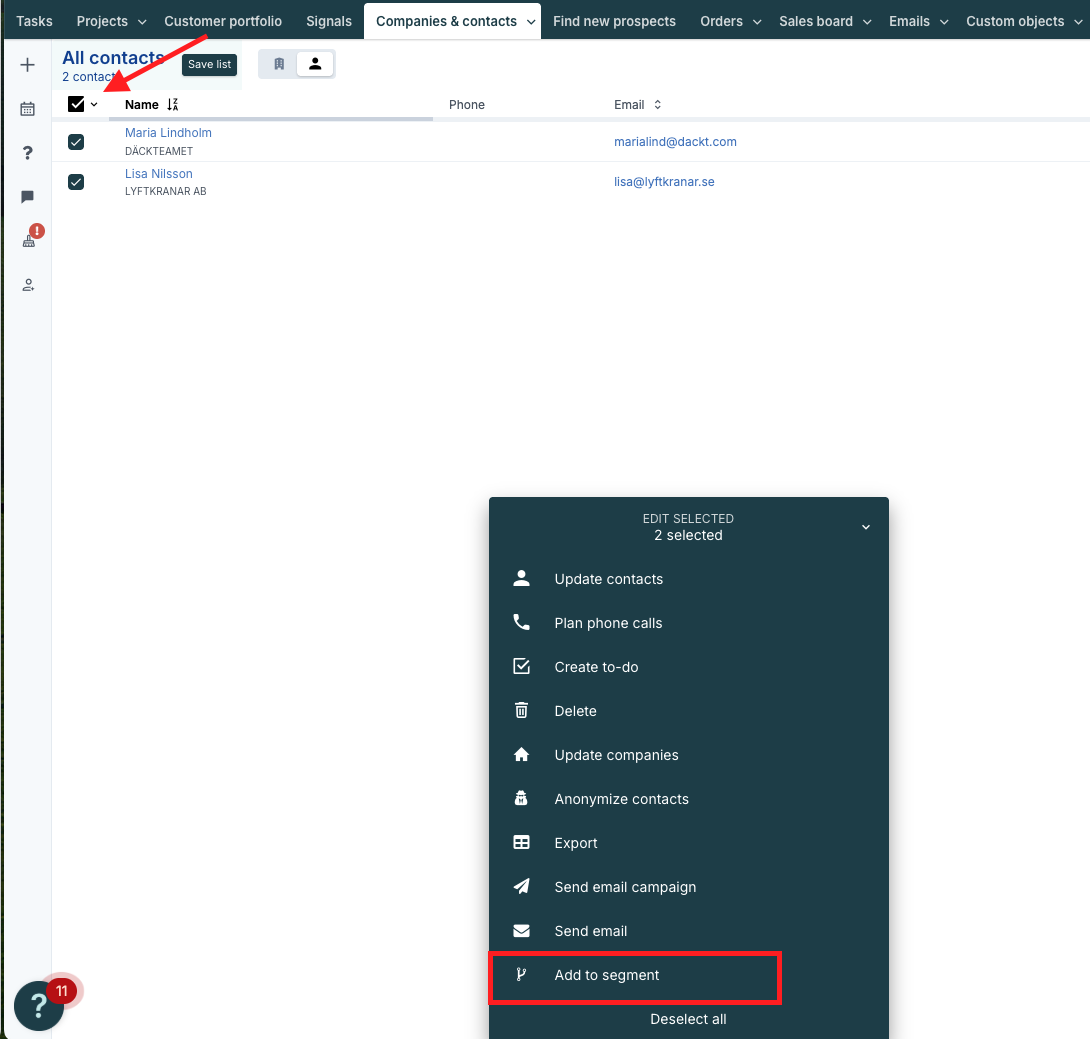Image resolution: width=1090 pixels, height=1039 pixels.
Task: Click the Save list button
Action: 209,64
